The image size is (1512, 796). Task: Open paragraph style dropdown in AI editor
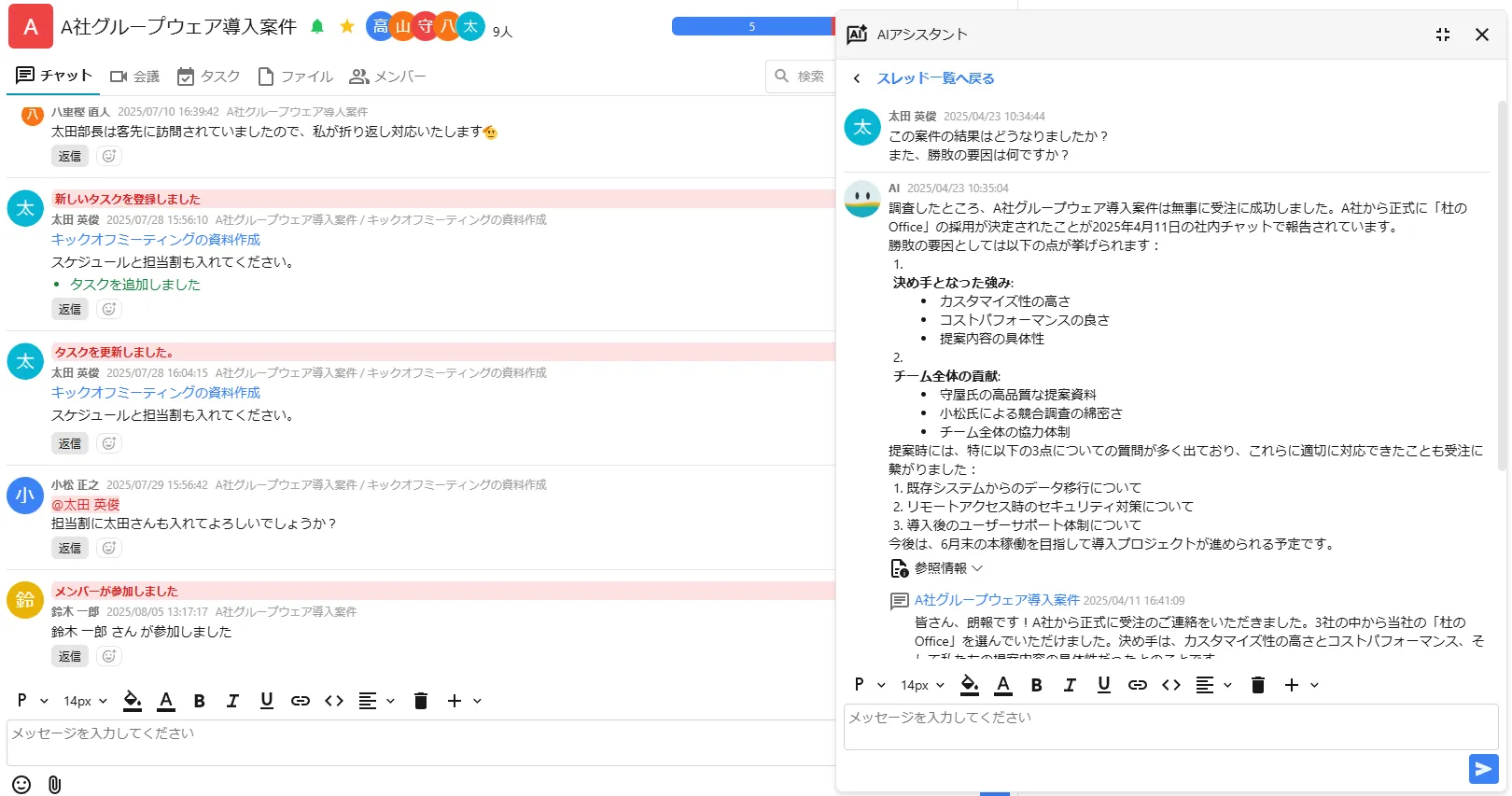coord(869,685)
